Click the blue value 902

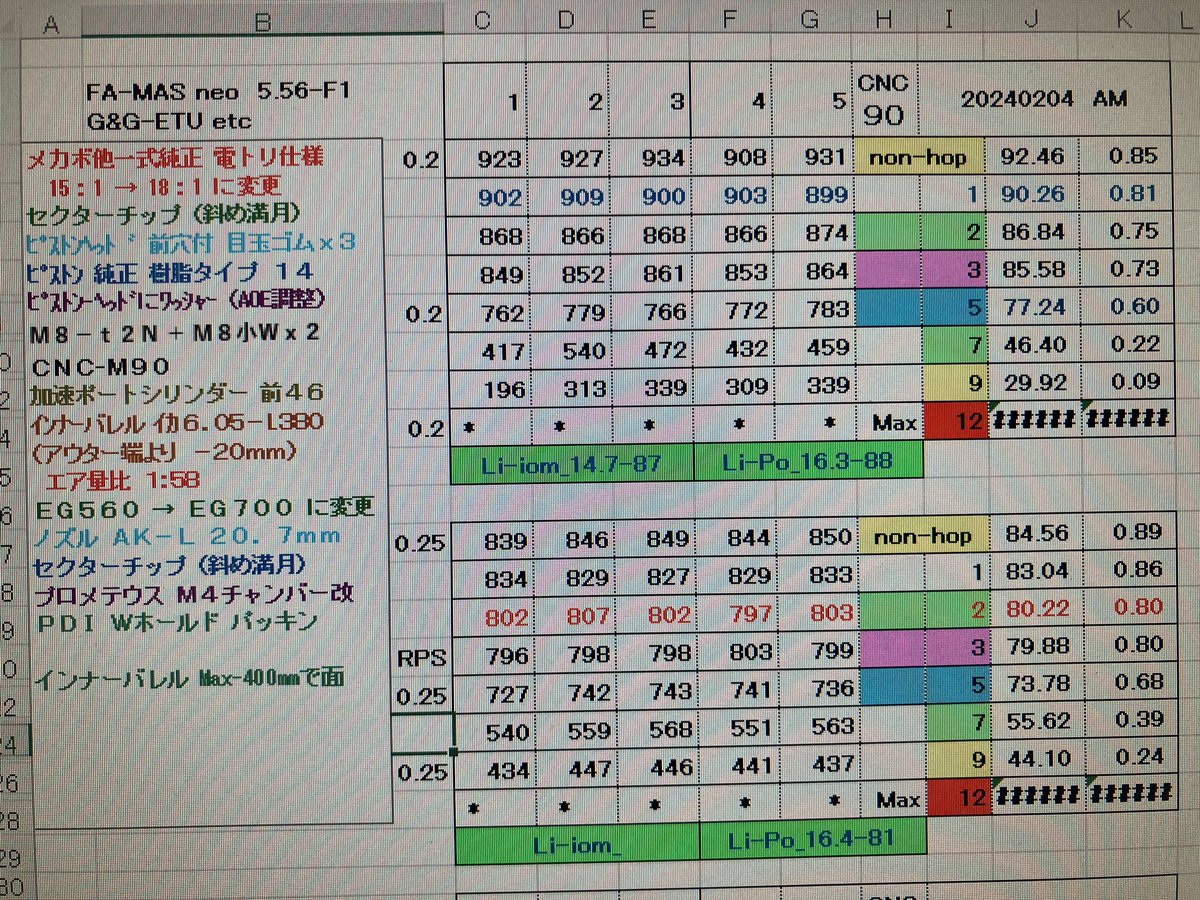487,196
